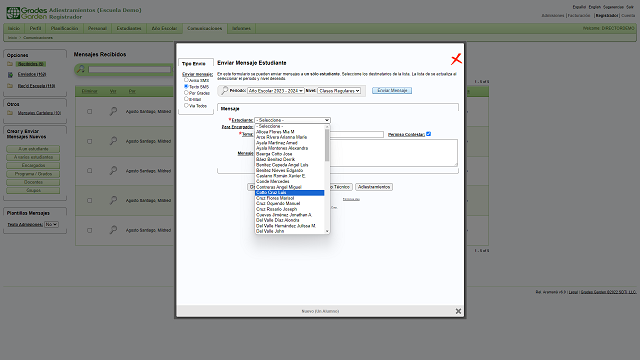Open the Personal menu tab

[x=97, y=29]
